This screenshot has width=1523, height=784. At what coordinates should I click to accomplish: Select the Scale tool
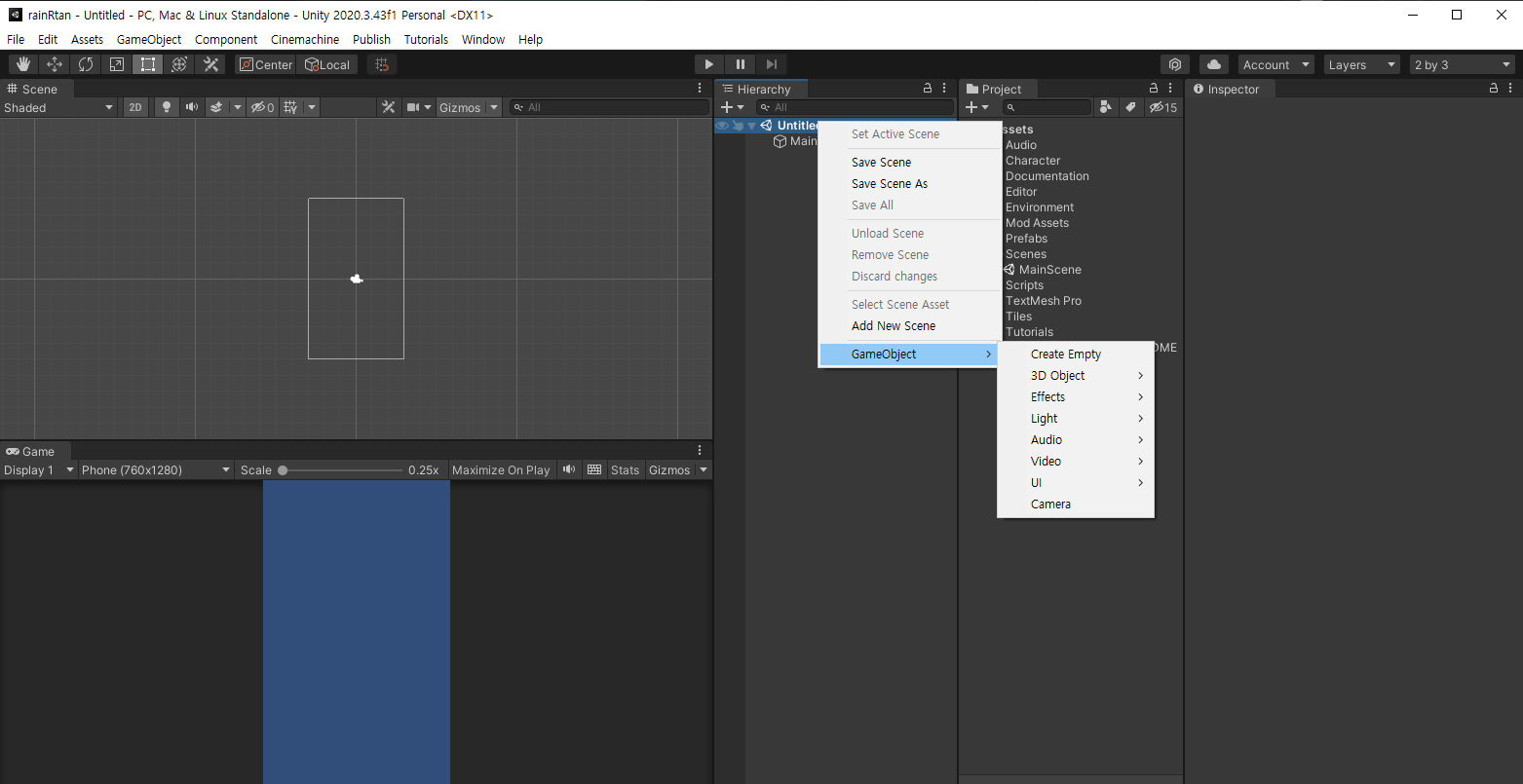117,64
